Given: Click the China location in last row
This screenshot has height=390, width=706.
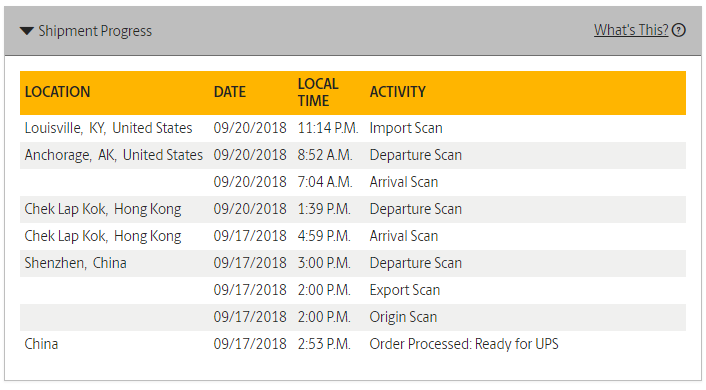Looking at the screenshot, I should coord(41,345).
